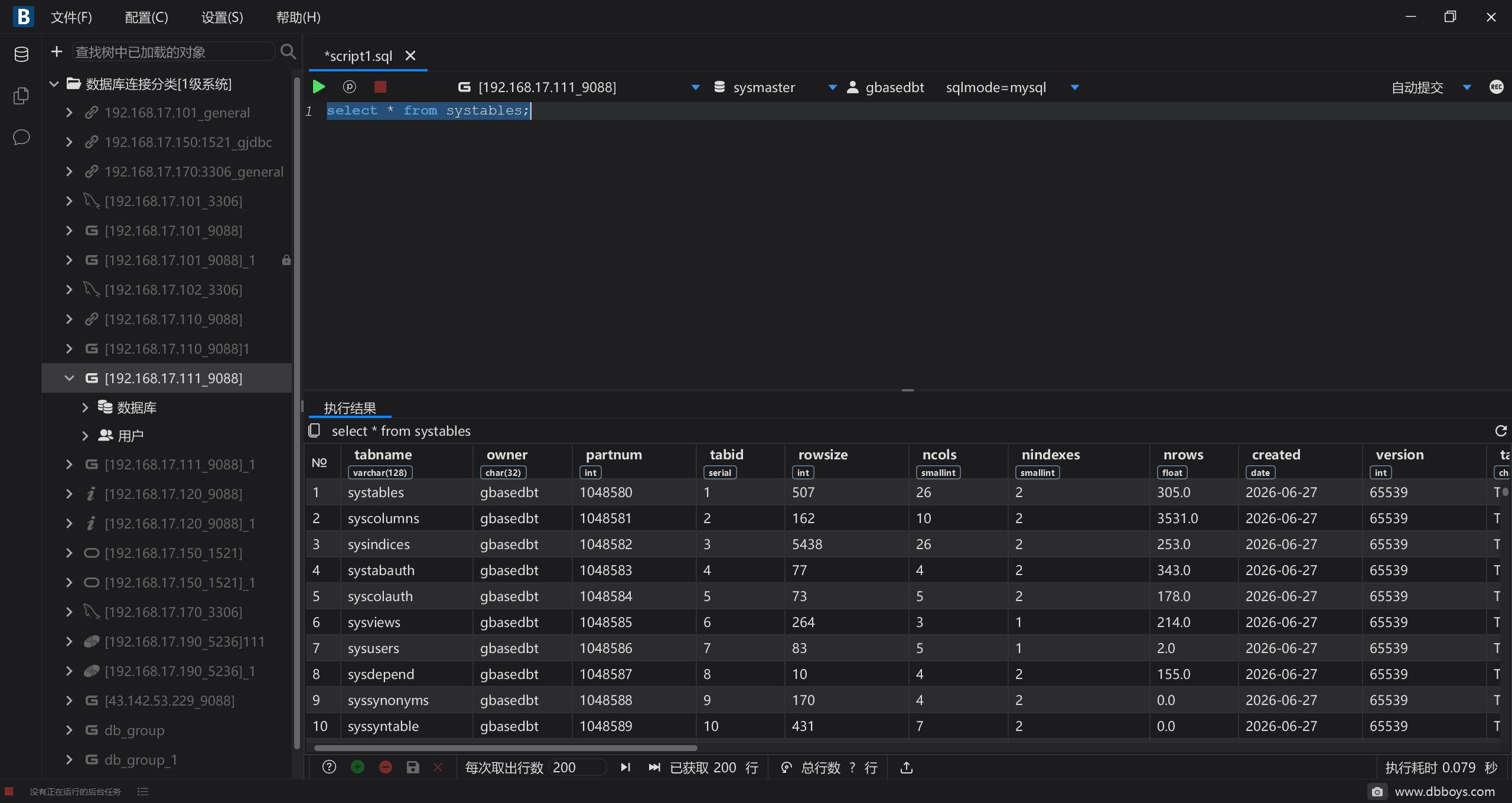Viewport: 1512px width, 803px height.
Task: Expand the db_group connection
Action: (69, 730)
